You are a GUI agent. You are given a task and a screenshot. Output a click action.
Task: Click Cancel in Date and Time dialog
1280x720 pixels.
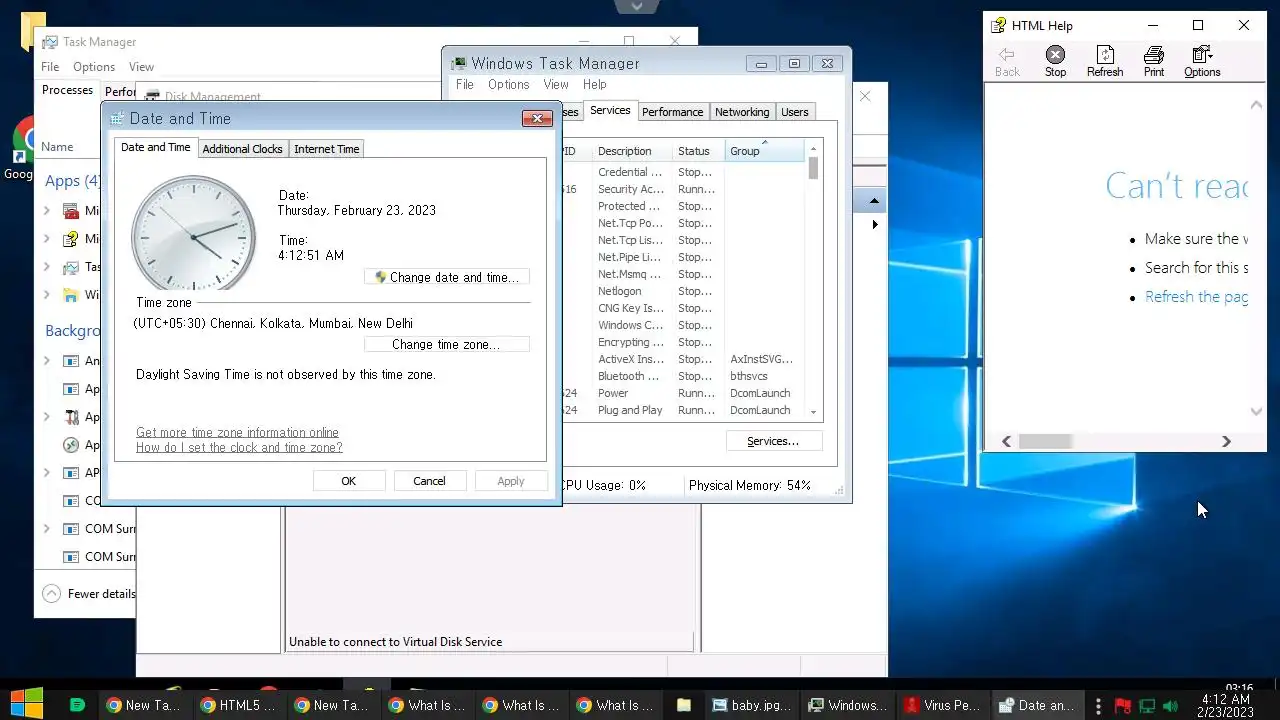pos(429,481)
